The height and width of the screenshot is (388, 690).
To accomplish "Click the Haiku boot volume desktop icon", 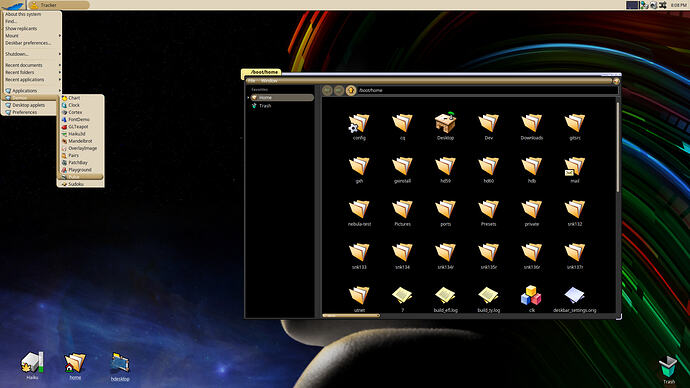I will (x=32, y=363).
